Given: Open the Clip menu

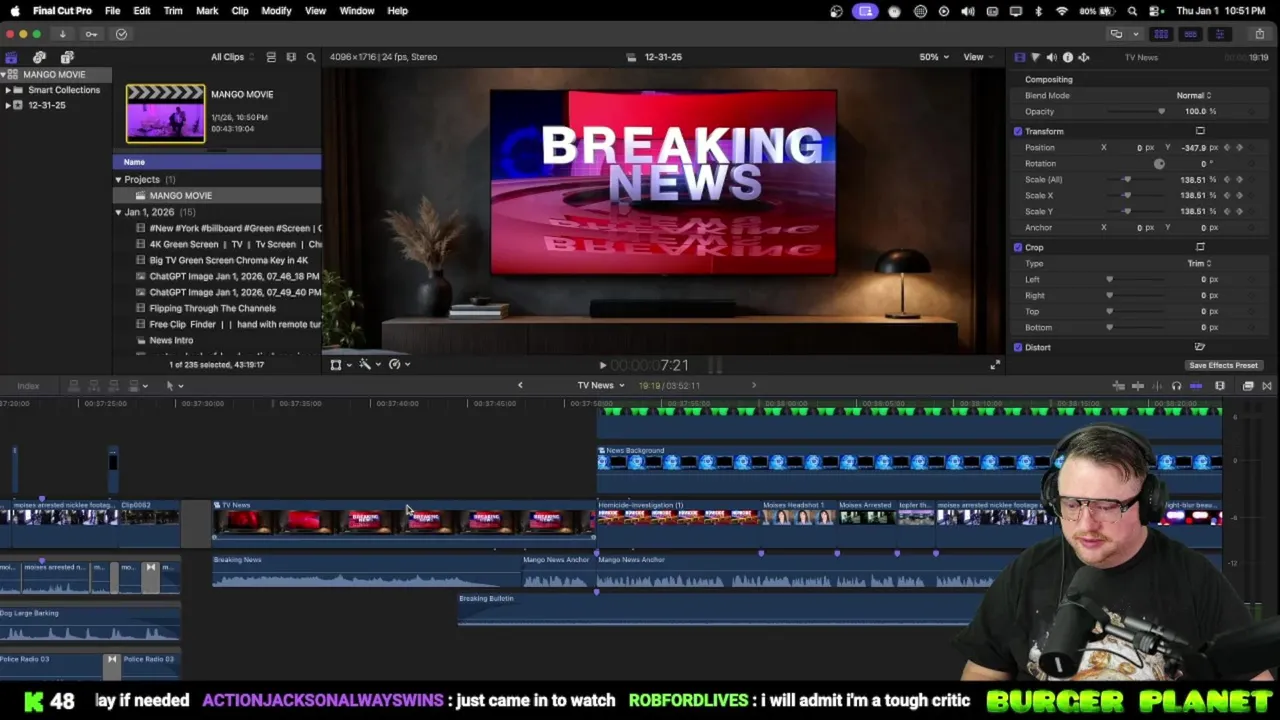Looking at the screenshot, I should click(x=240, y=11).
